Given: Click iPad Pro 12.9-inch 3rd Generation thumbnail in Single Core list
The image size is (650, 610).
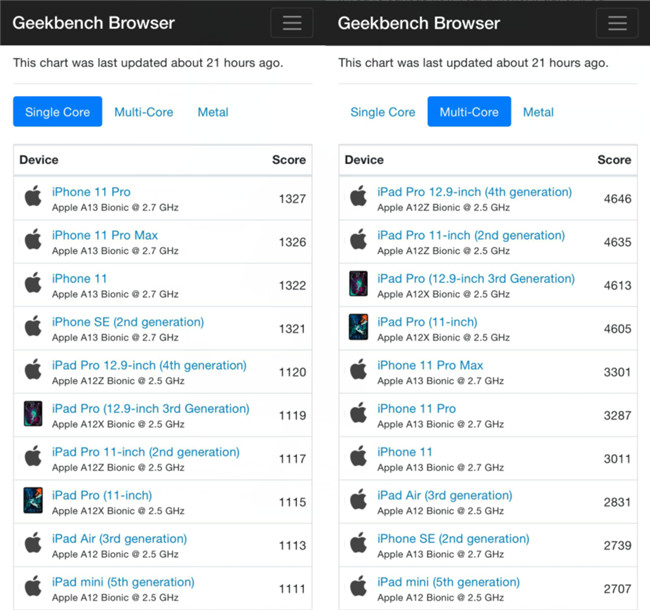Looking at the screenshot, I should pyautogui.click(x=33, y=414).
